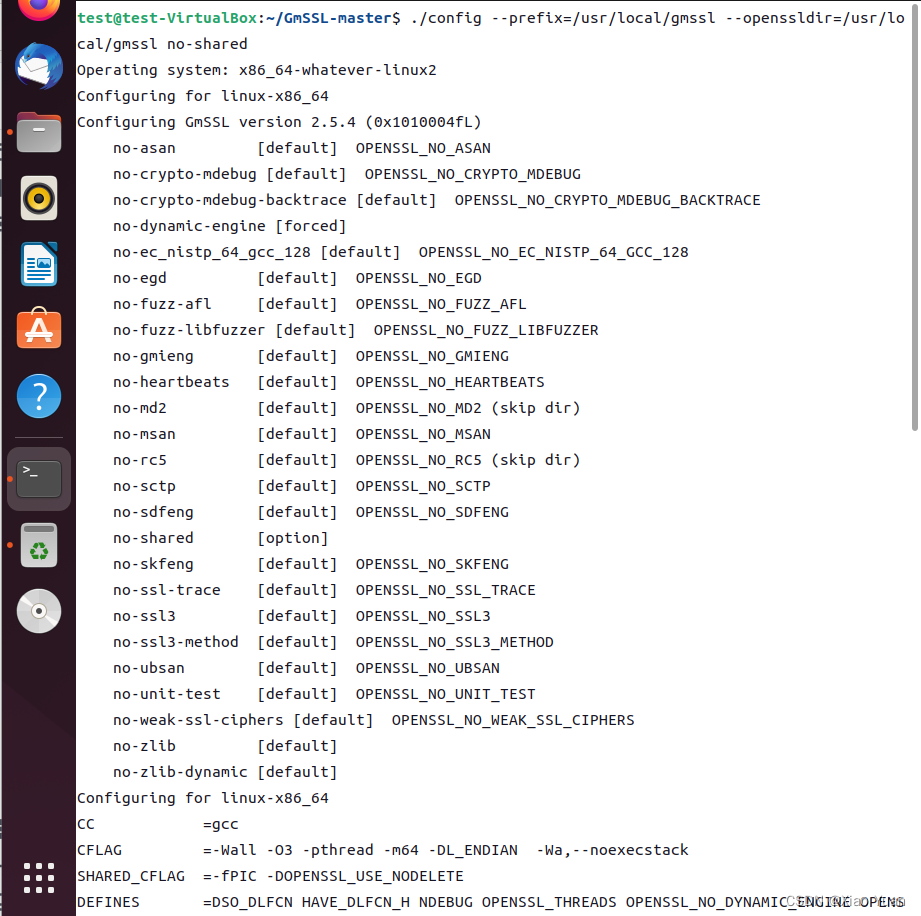The height and width of the screenshot is (916, 921).
Task: Click the 'no-sctp' option text
Action: [144, 486]
